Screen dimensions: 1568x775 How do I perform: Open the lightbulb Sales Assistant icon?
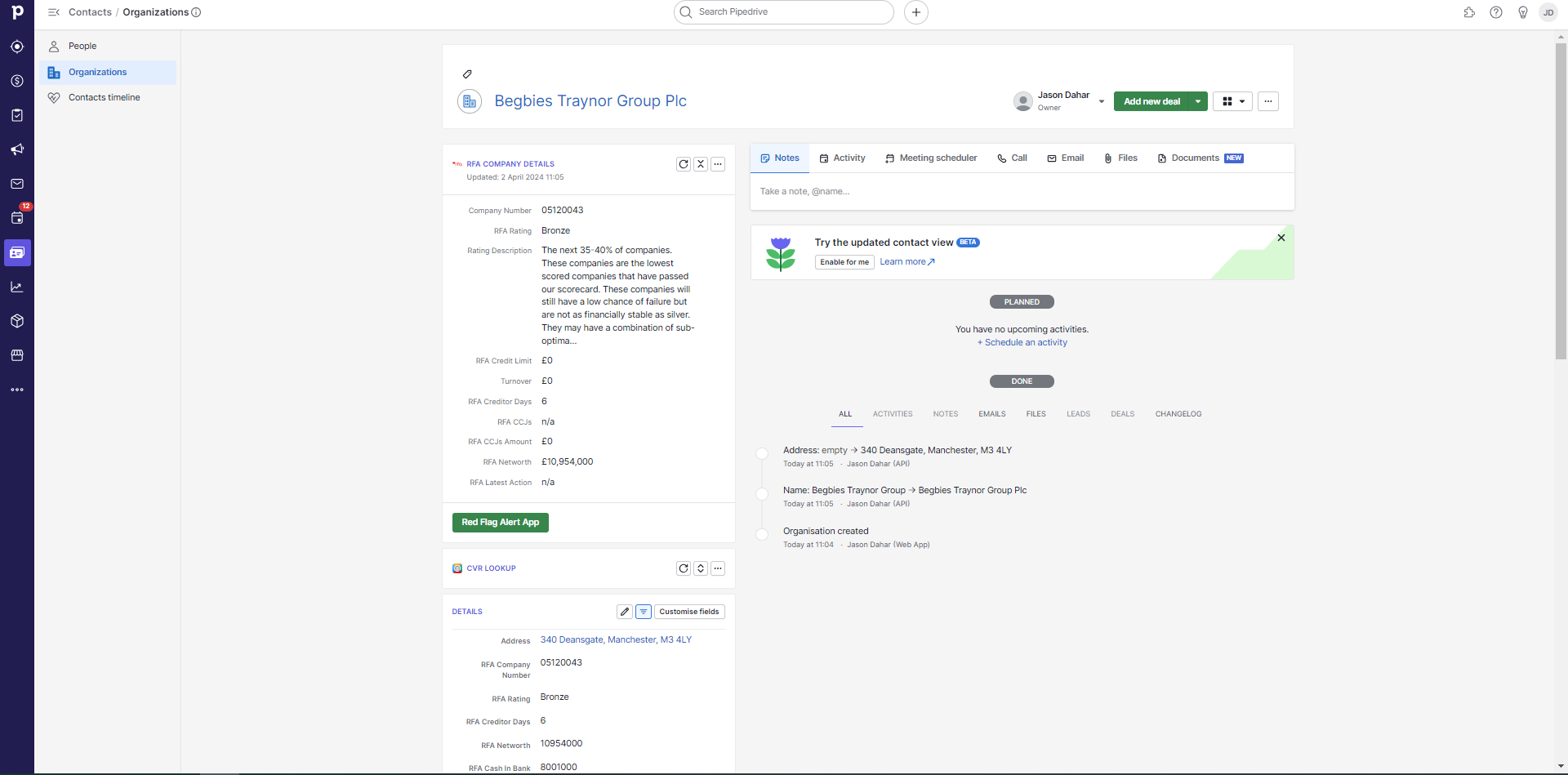1523,12
